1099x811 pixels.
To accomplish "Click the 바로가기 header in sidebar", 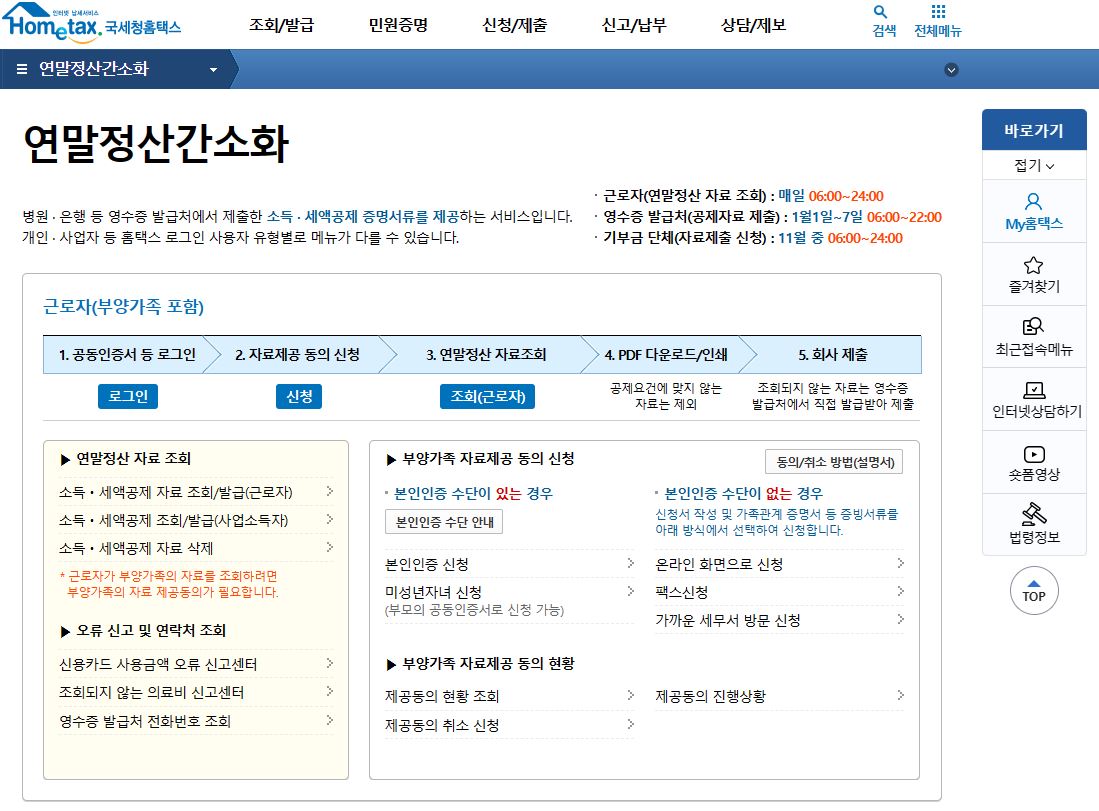I will [x=1034, y=129].
